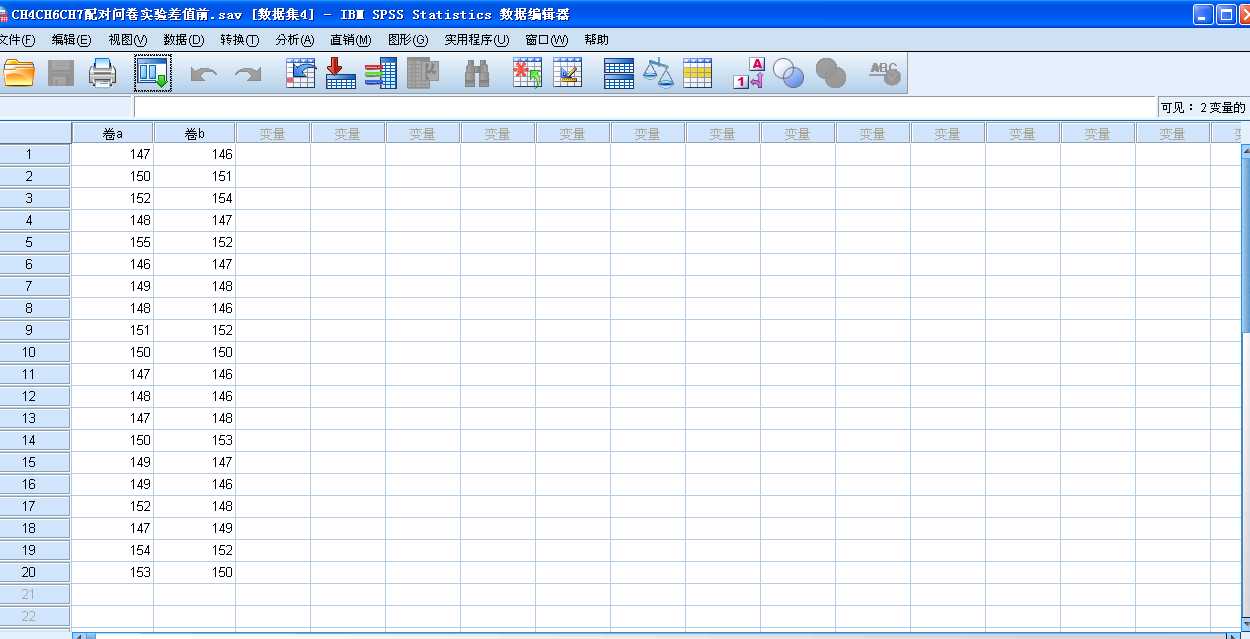Click the horizontal scrollbar right arrow

[1232, 636]
